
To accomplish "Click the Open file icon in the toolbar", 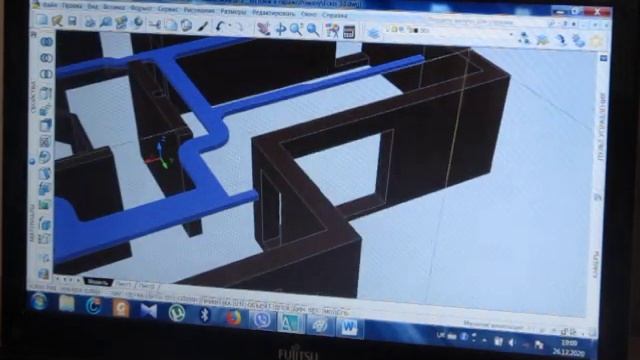I will point(57,21).
